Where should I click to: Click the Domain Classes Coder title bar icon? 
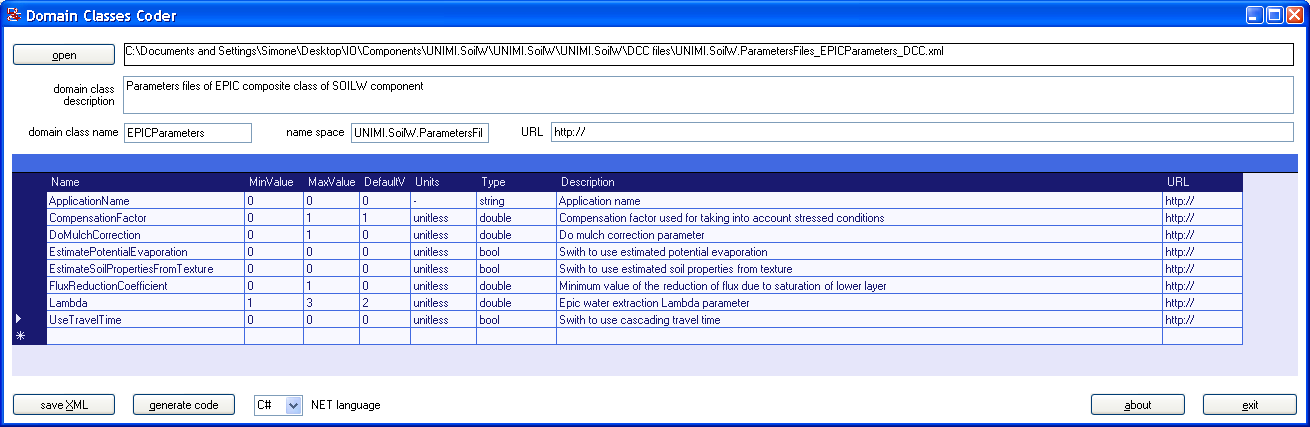[x=15, y=15]
